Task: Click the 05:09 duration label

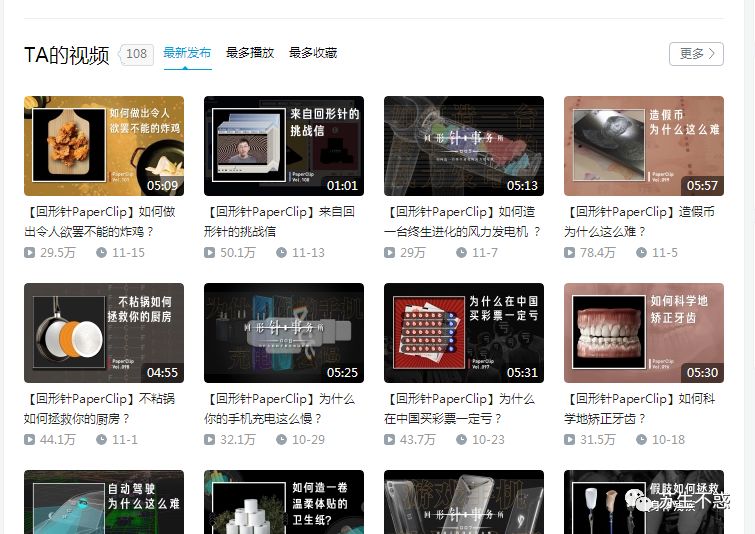Action: (162, 185)
